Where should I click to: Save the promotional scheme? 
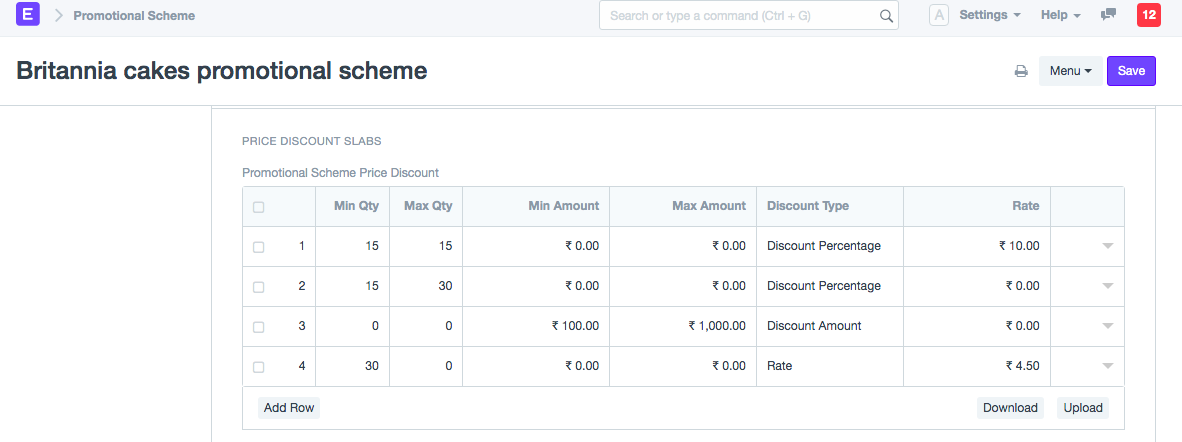[x=1131, y=71]
